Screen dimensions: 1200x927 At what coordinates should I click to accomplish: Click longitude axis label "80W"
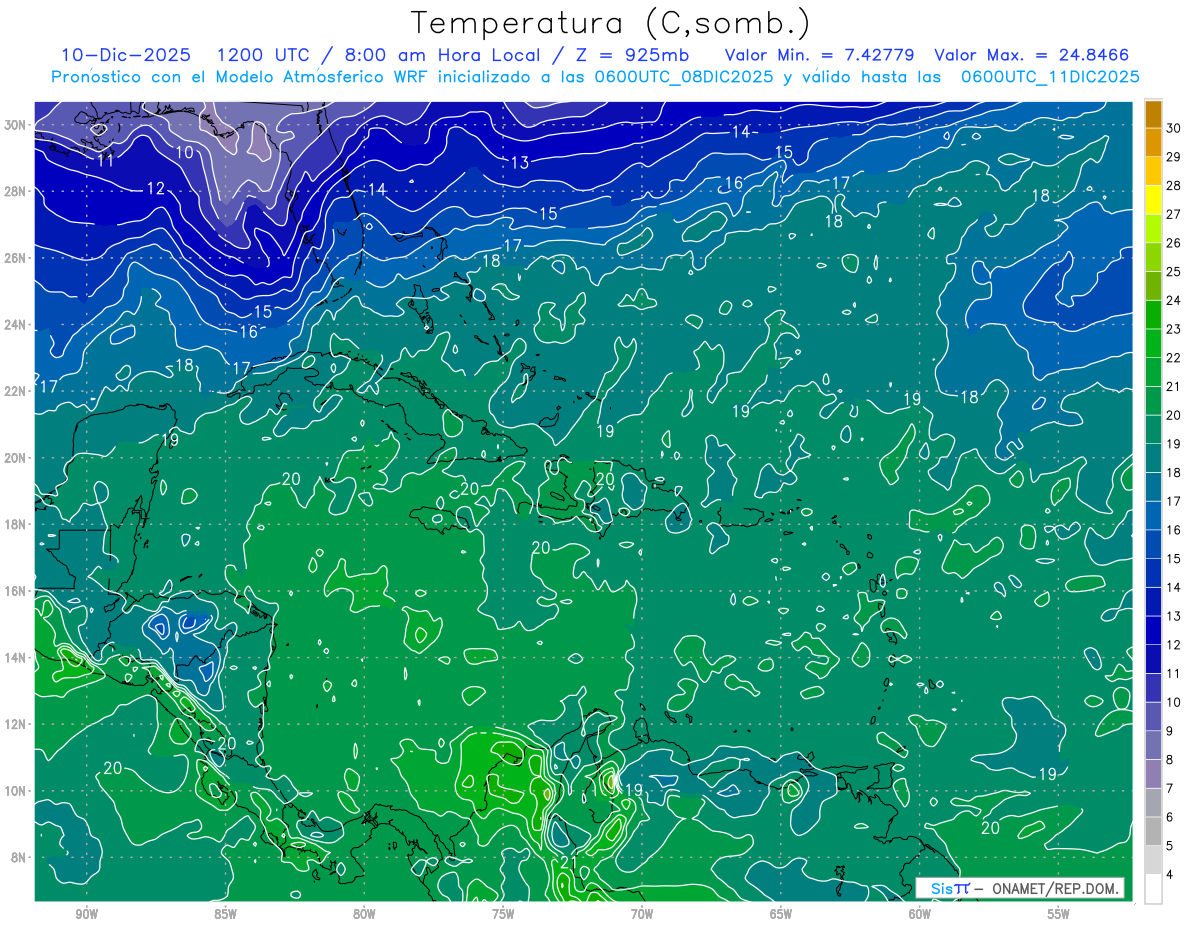[x=364, y=914]
